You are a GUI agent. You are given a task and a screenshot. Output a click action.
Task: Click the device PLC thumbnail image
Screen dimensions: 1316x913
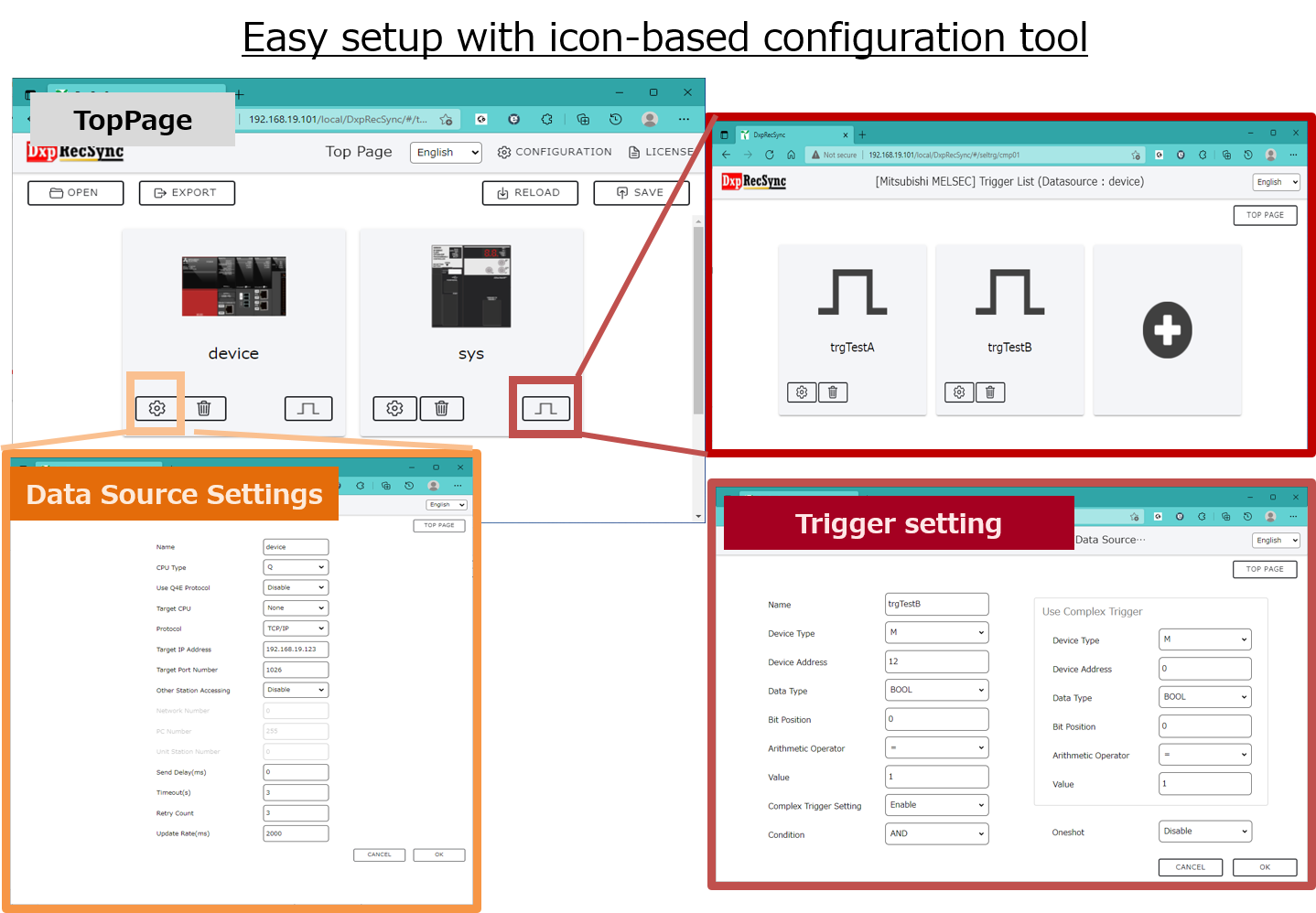coord(233,286)
